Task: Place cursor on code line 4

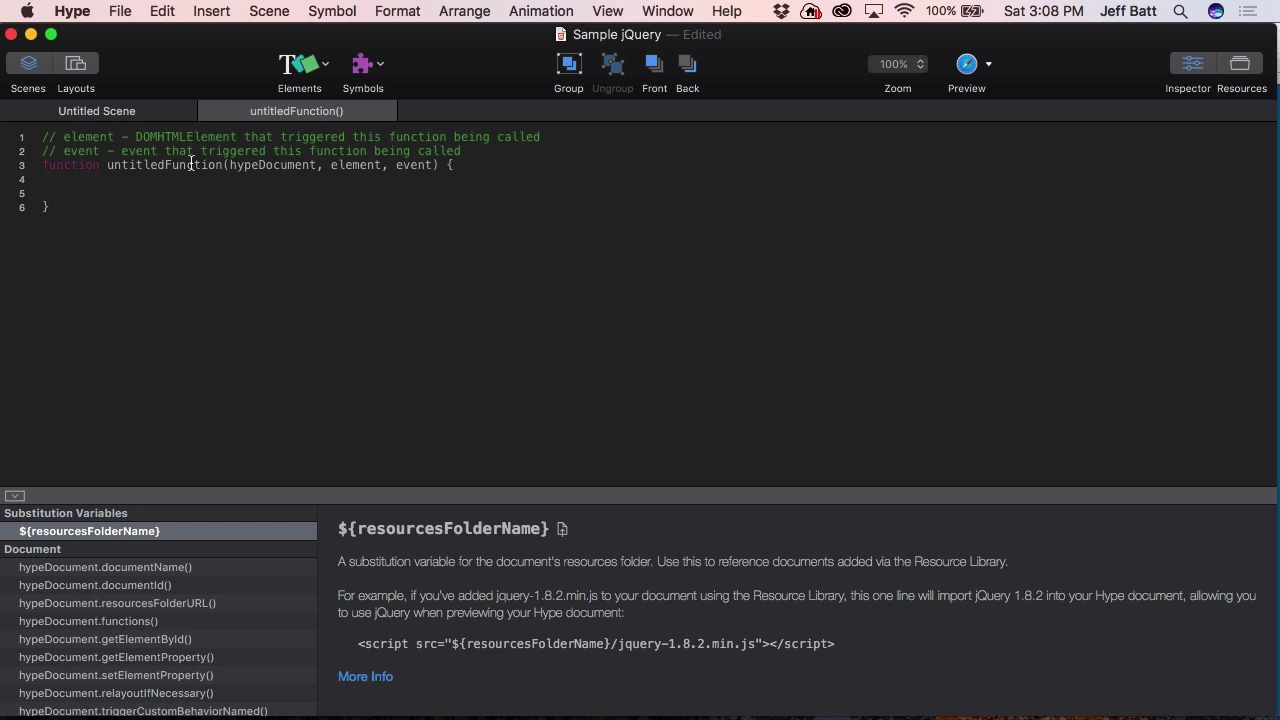Action: coord(640,179)
